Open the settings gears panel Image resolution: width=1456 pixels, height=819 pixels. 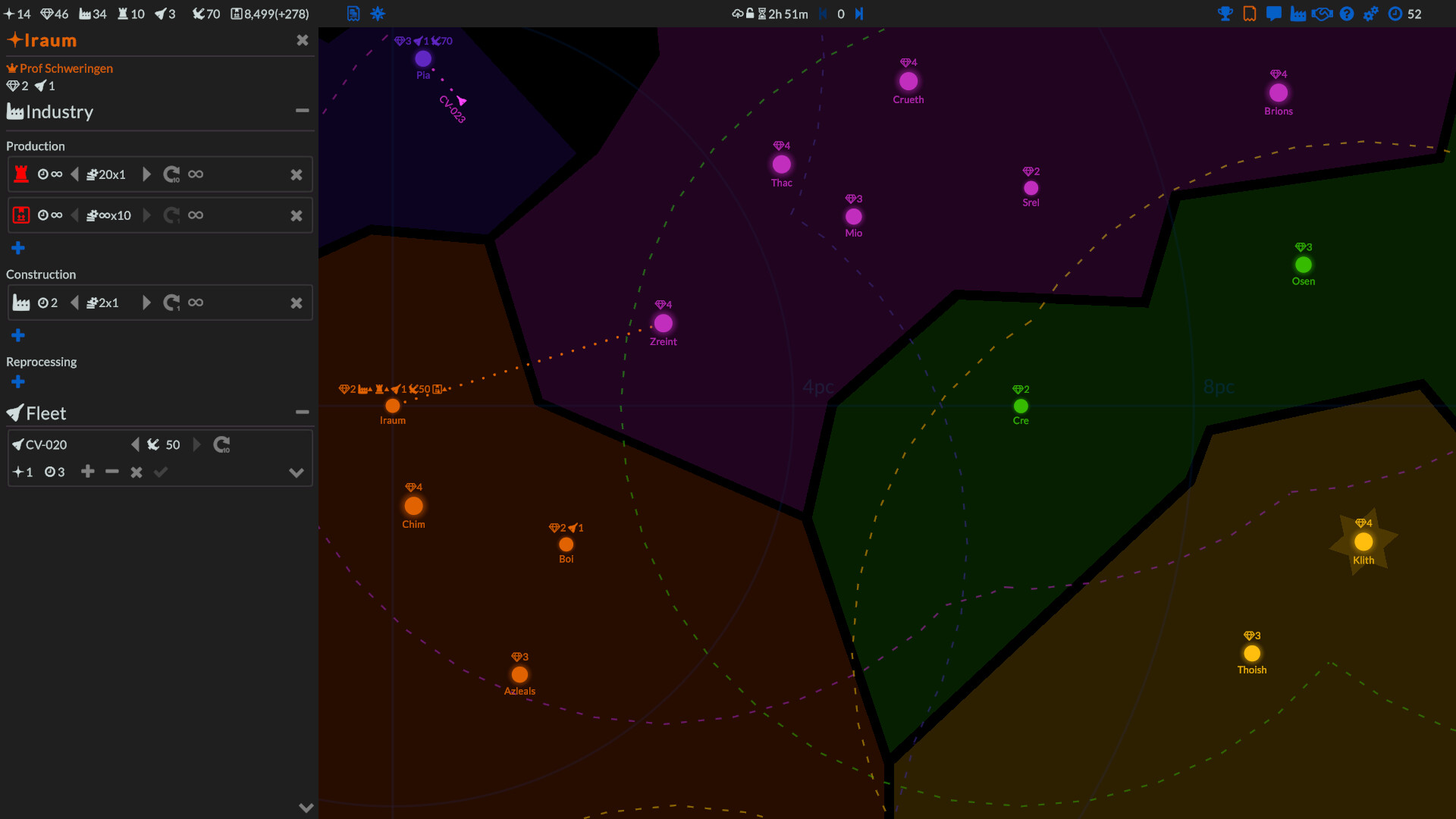click(1371, 14)
